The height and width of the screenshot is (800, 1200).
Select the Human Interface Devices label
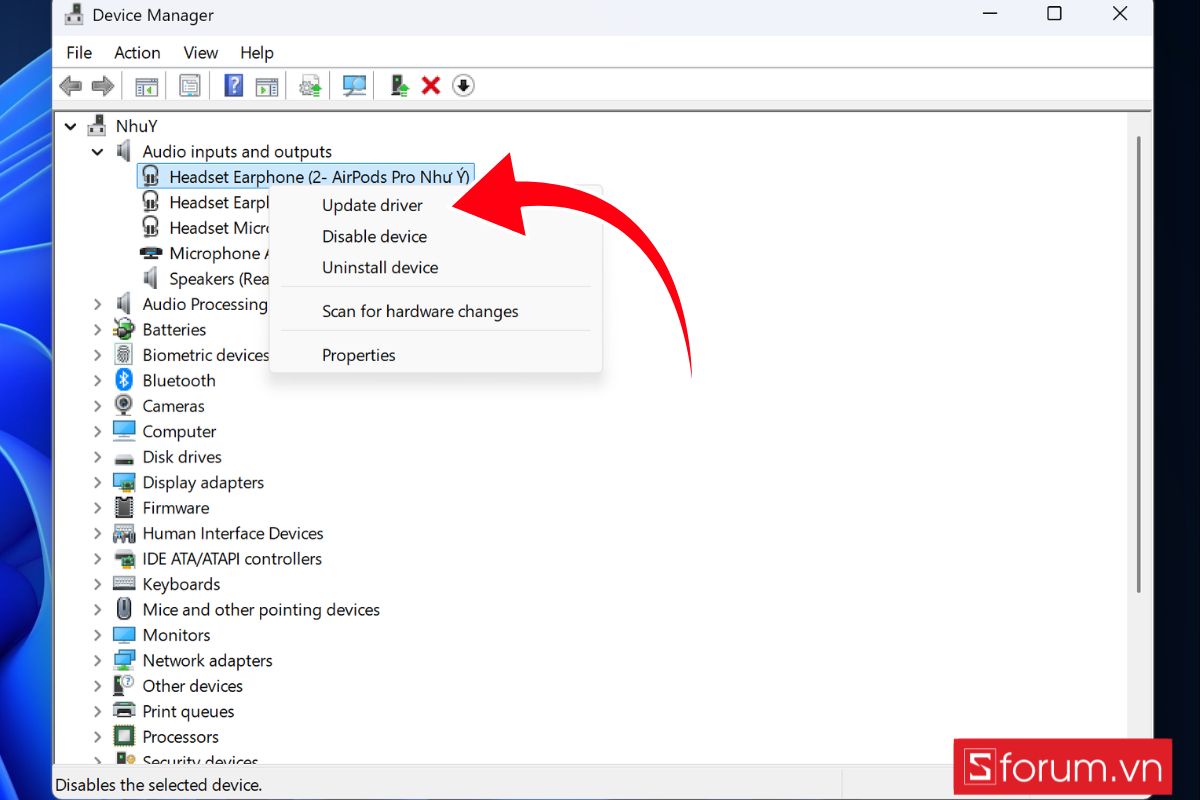click(233, 533)
